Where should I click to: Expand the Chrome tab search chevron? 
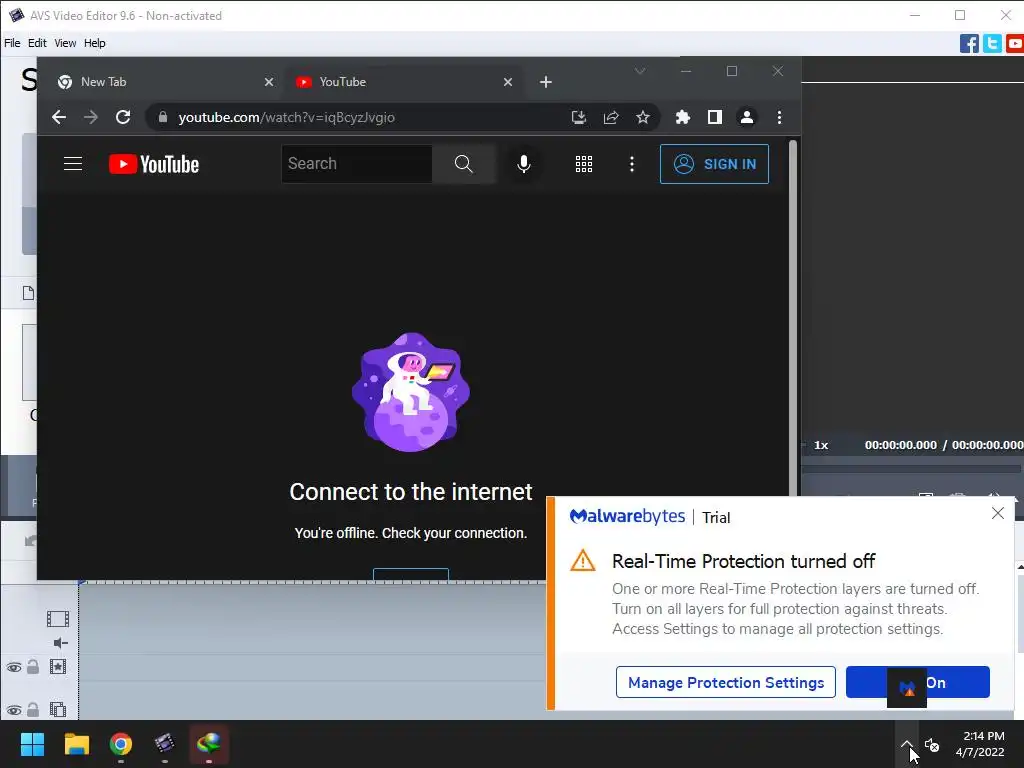640,71
